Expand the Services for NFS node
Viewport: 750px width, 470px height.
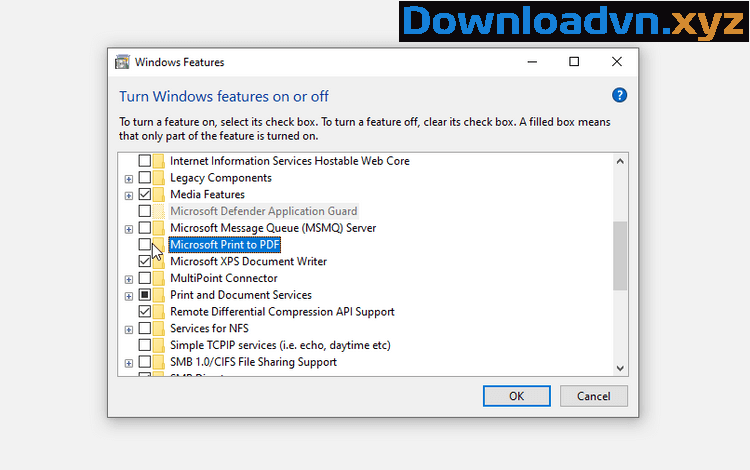129,329
